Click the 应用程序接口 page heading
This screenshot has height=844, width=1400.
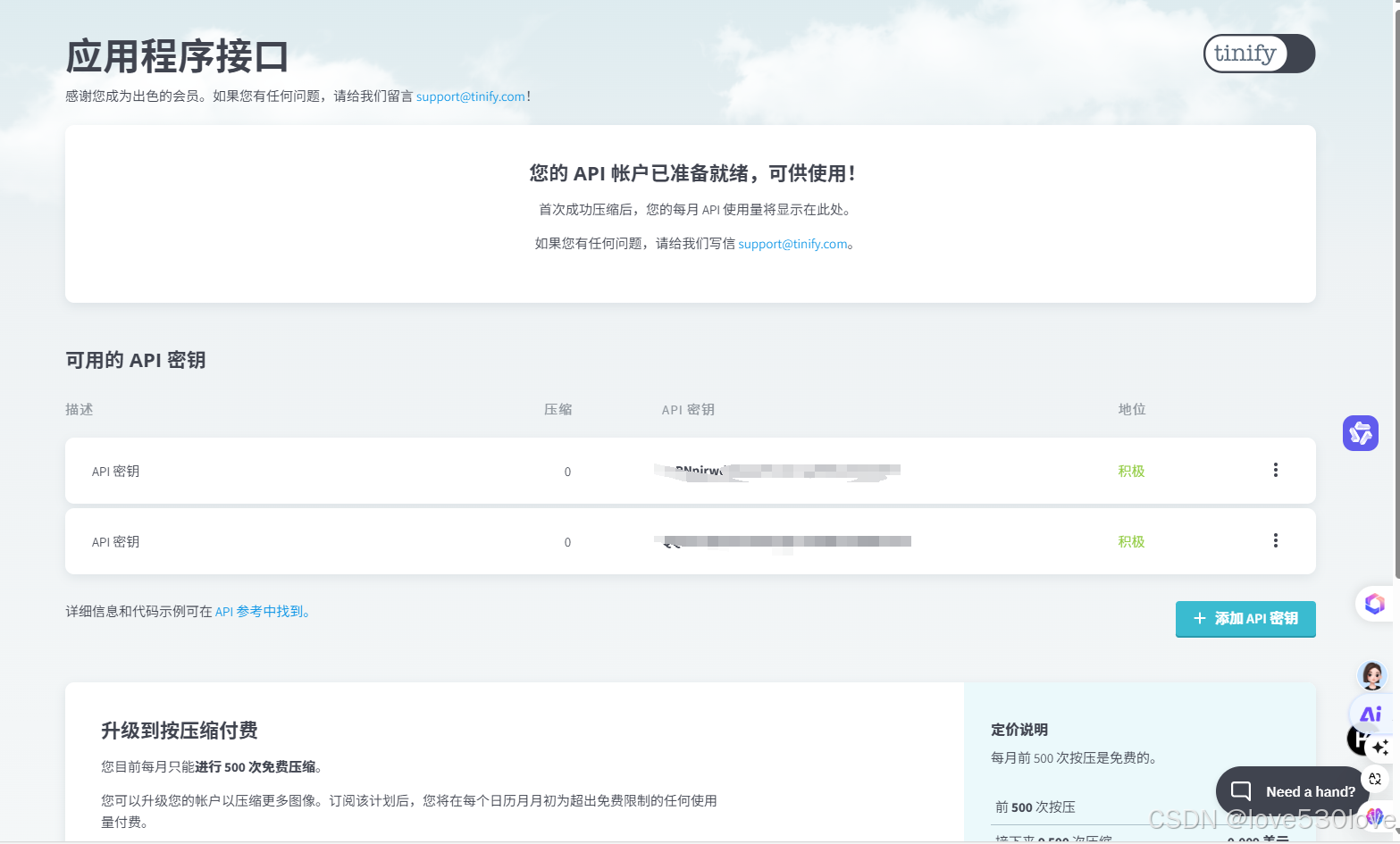177,56
